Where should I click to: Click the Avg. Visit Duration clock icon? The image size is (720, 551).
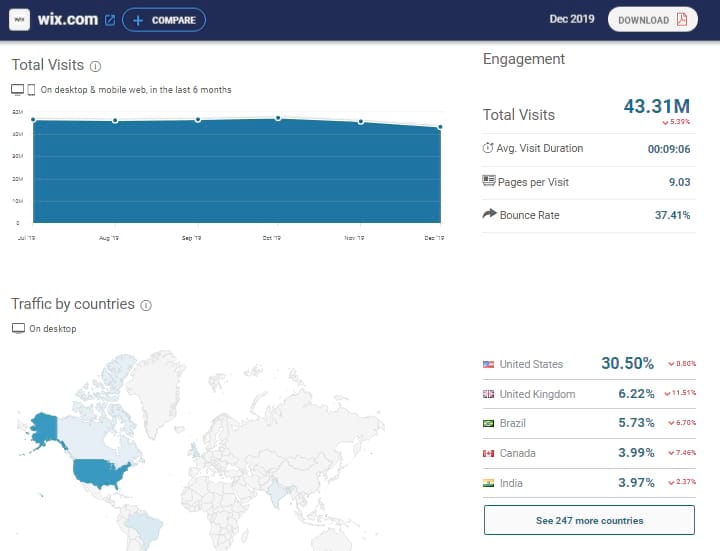489,148
